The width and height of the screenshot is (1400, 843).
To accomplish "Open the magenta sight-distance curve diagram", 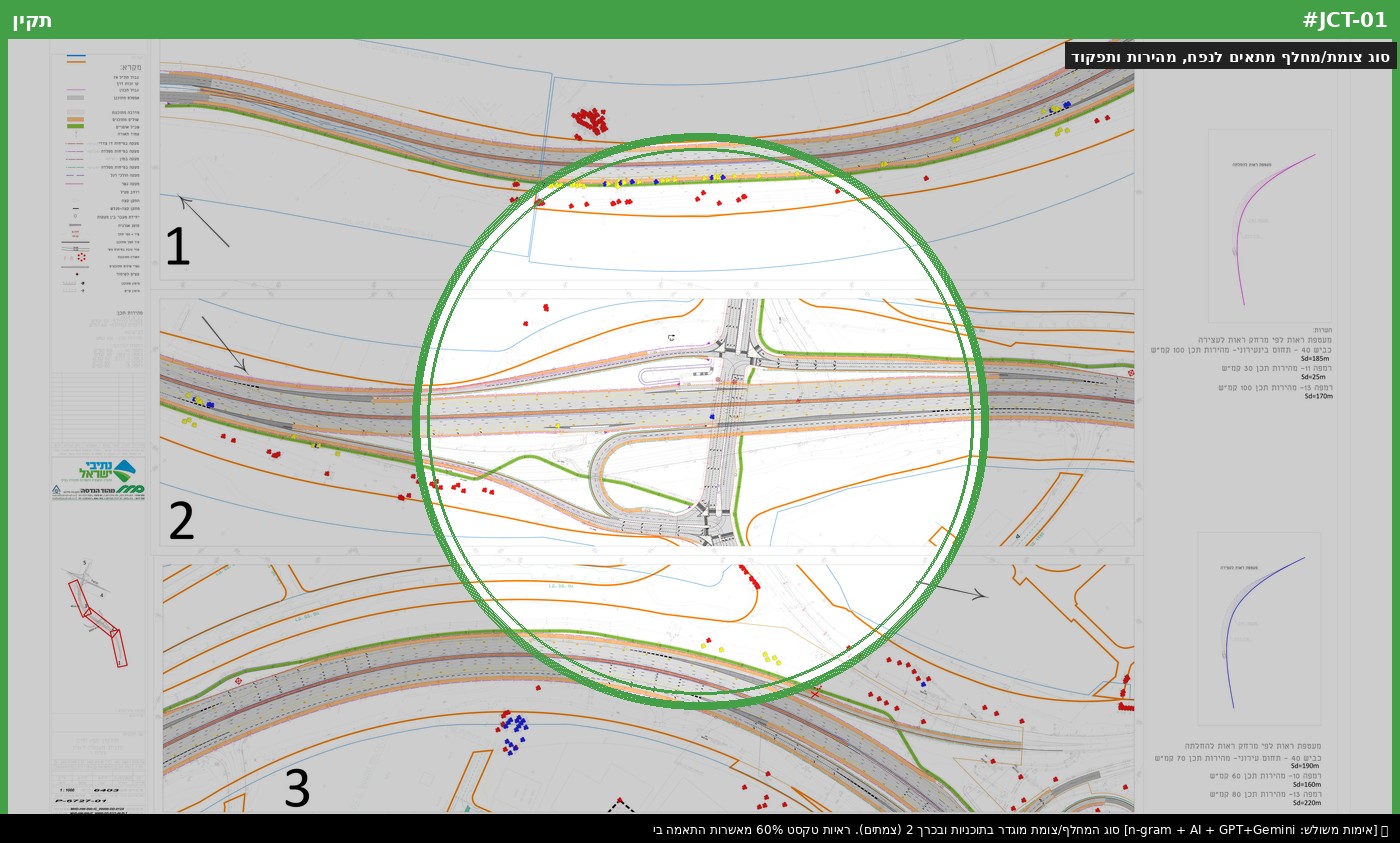I will [x=1269, y=225].
